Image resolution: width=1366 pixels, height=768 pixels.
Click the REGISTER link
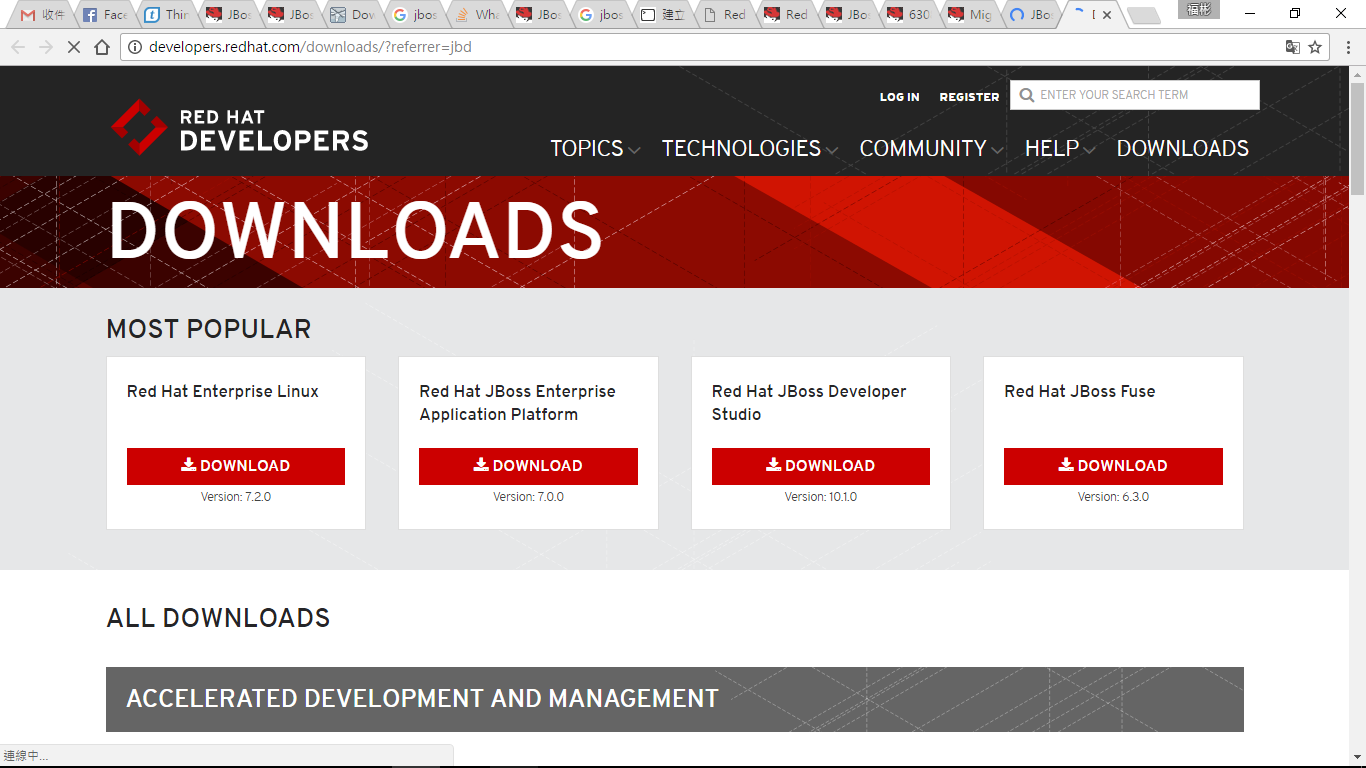(969, 97)
